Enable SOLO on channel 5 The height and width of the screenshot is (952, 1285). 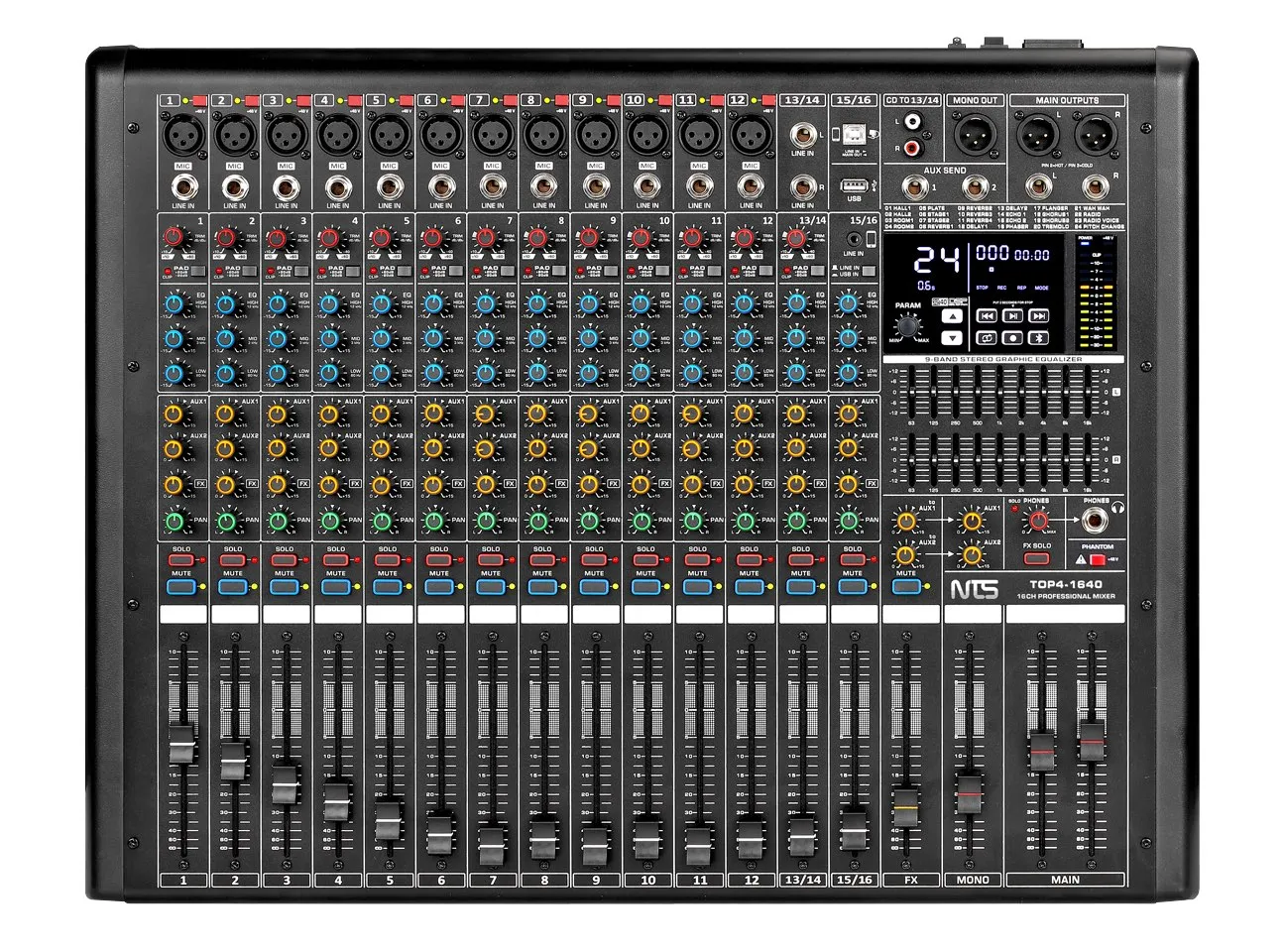click(388, 560)
